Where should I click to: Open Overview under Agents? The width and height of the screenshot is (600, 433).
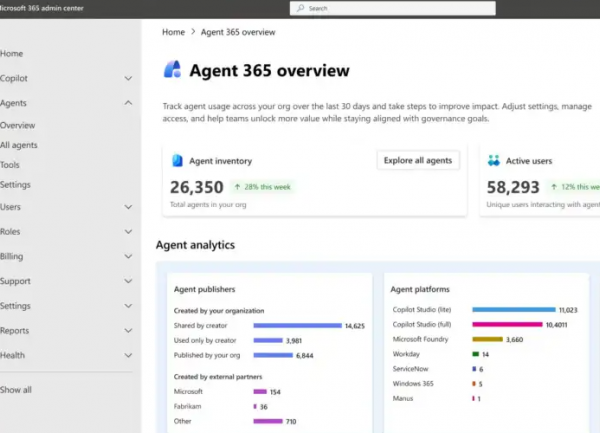18,125
